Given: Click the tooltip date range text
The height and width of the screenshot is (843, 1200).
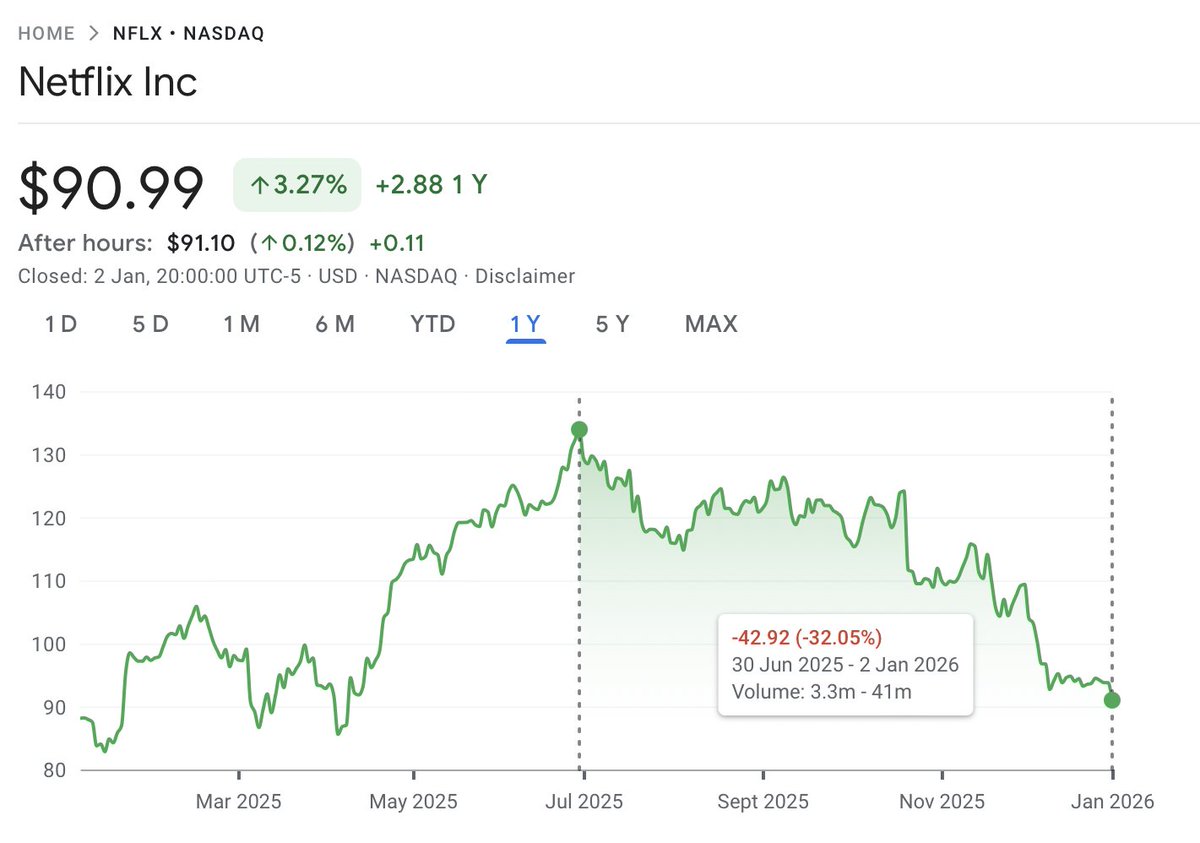Looking at the screenshot, I should (x=845, y=665).
